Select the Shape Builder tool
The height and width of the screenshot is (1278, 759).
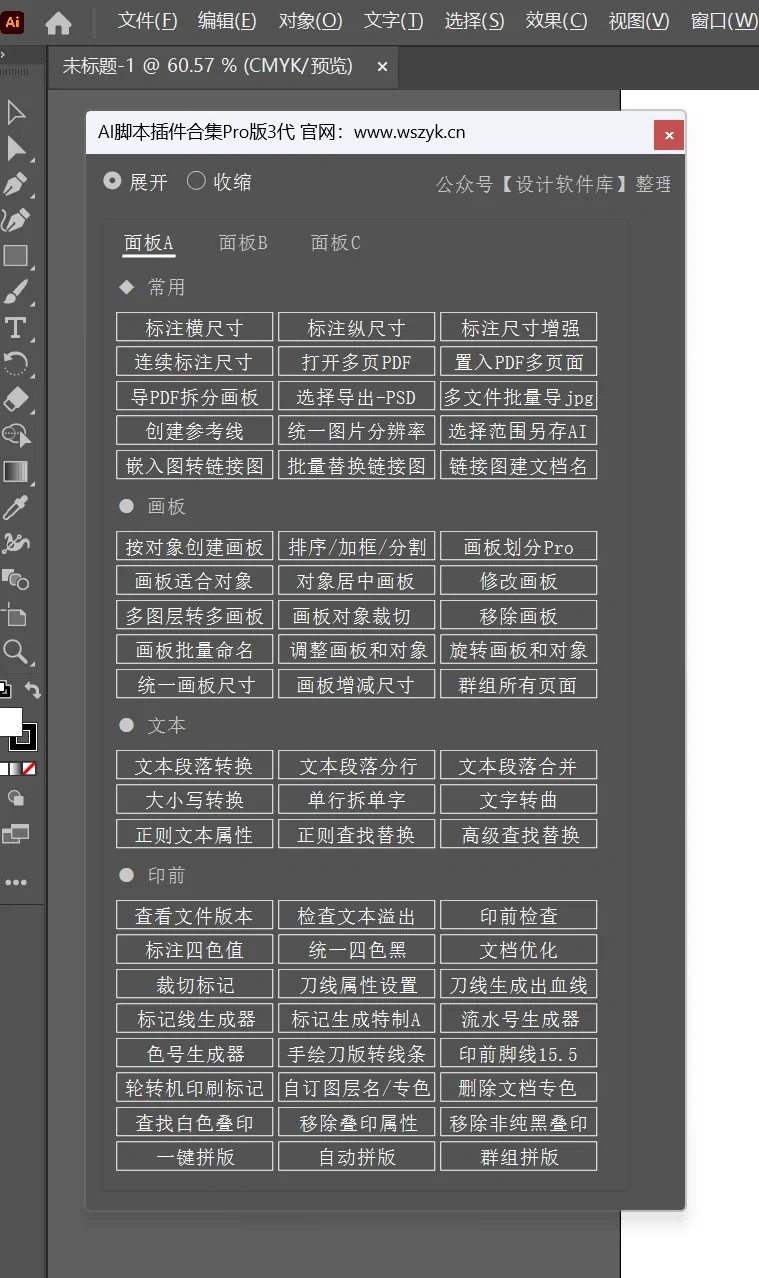tap(16, 435)
